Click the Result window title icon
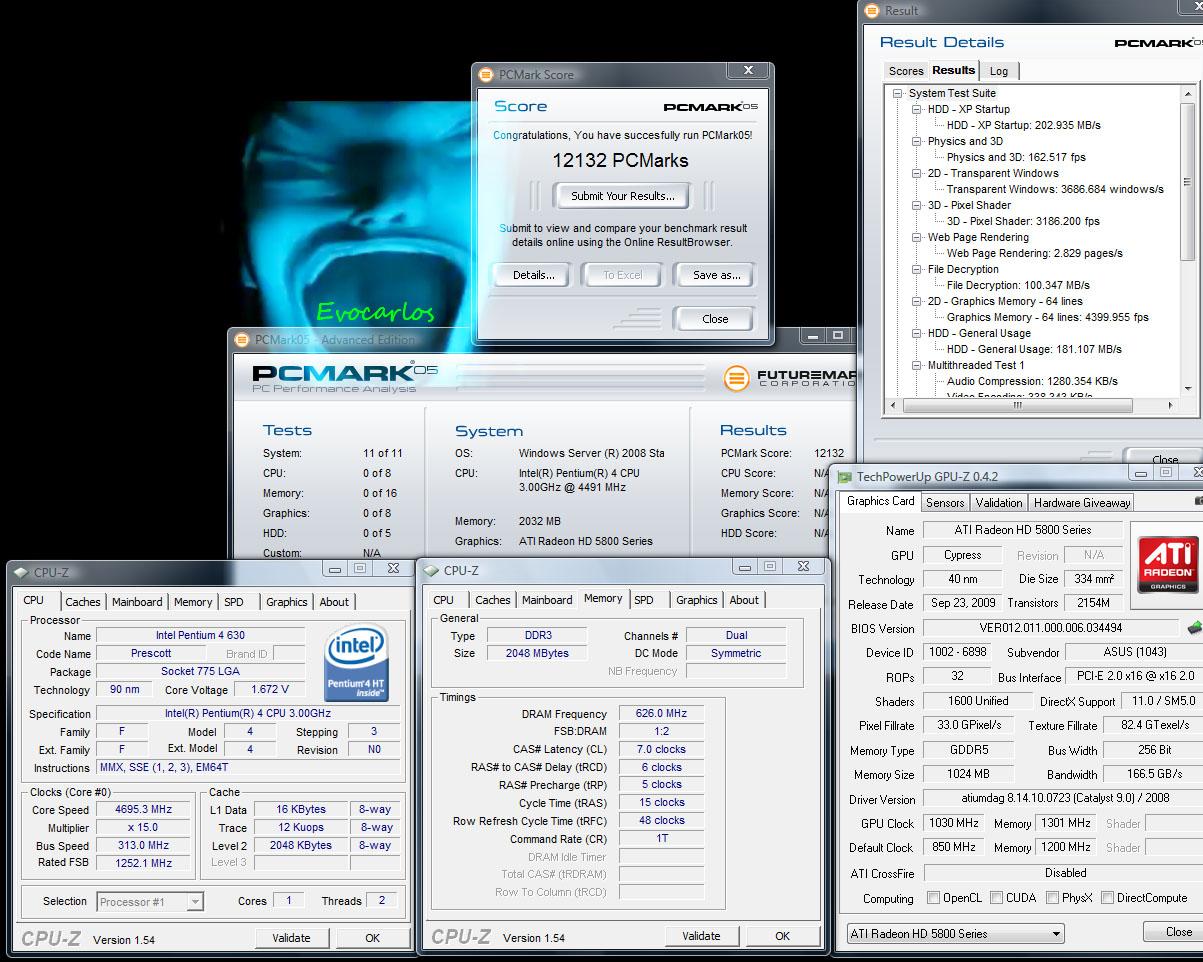1203x962 pixels. click(873, 10)
